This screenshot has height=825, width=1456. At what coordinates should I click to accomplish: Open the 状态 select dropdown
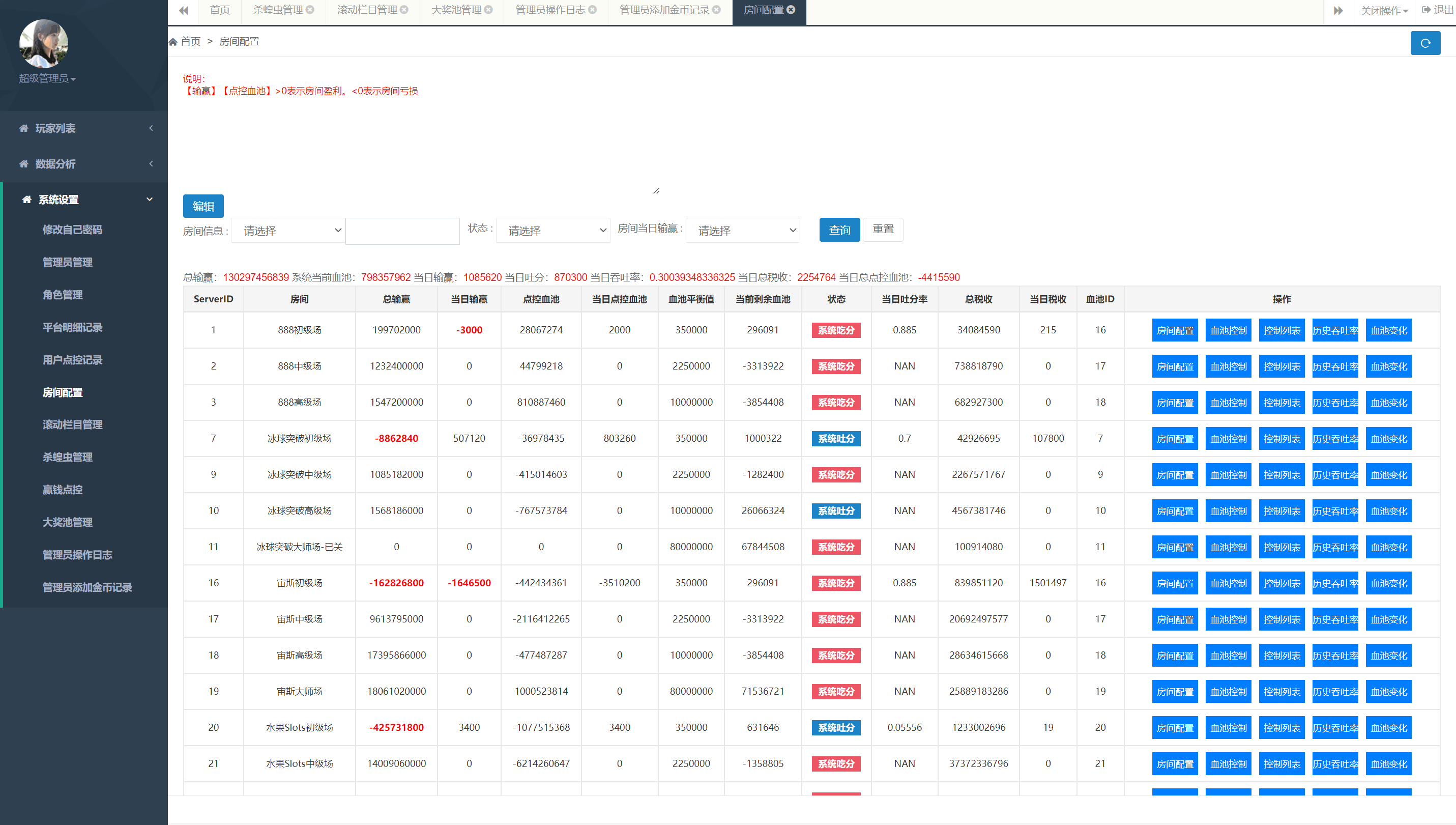[x=552, y=230]
